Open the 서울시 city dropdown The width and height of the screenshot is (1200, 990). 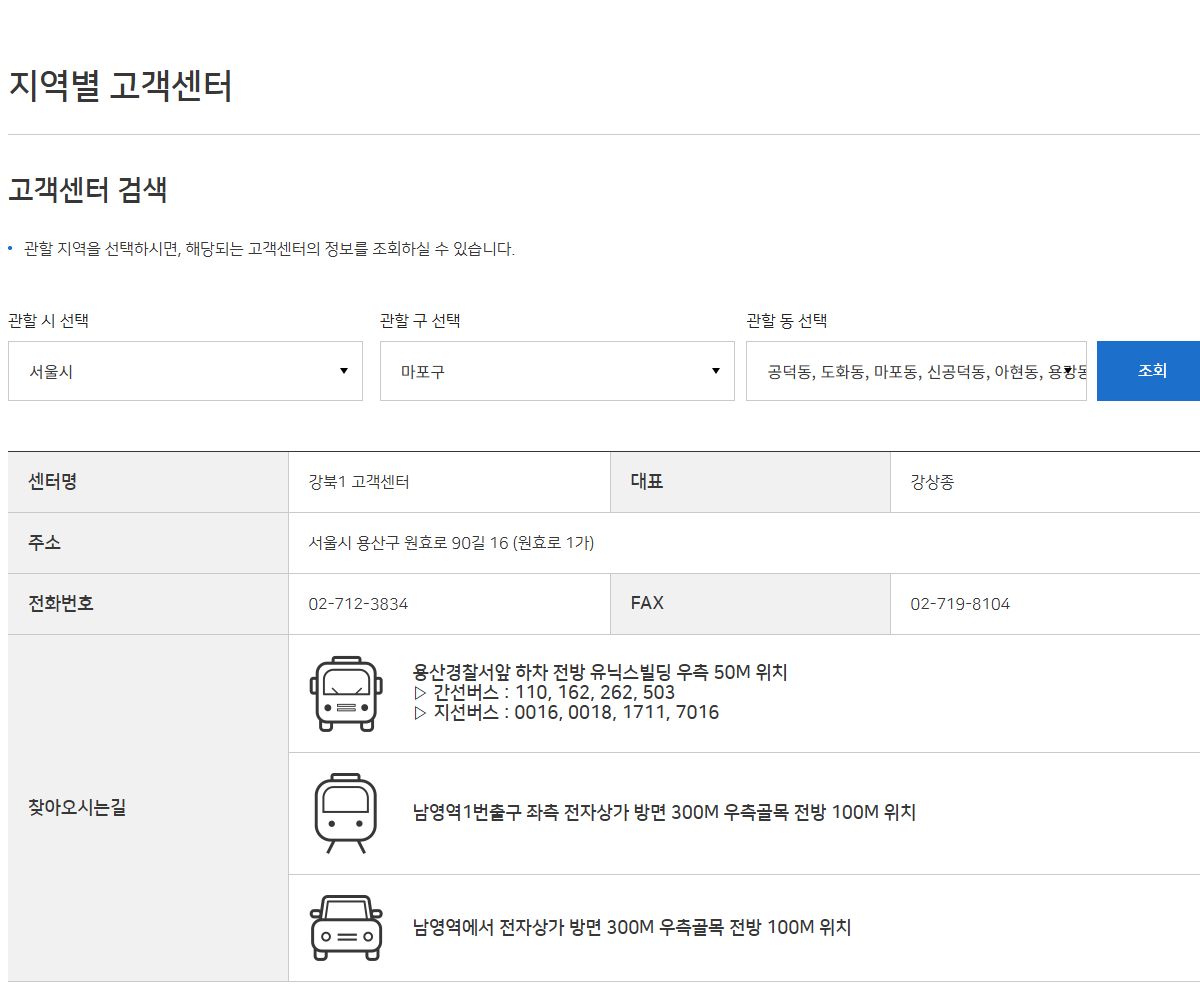[185, 371]
